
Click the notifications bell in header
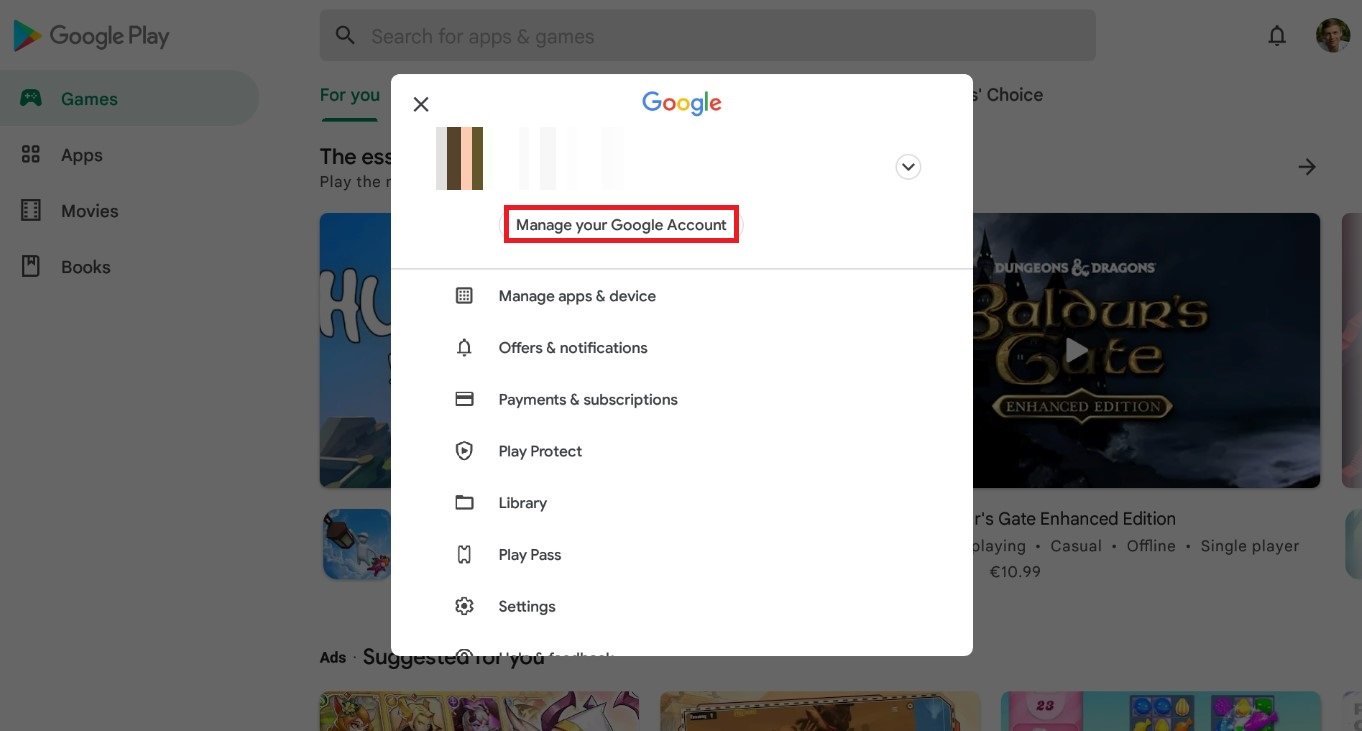[1277, 36]
